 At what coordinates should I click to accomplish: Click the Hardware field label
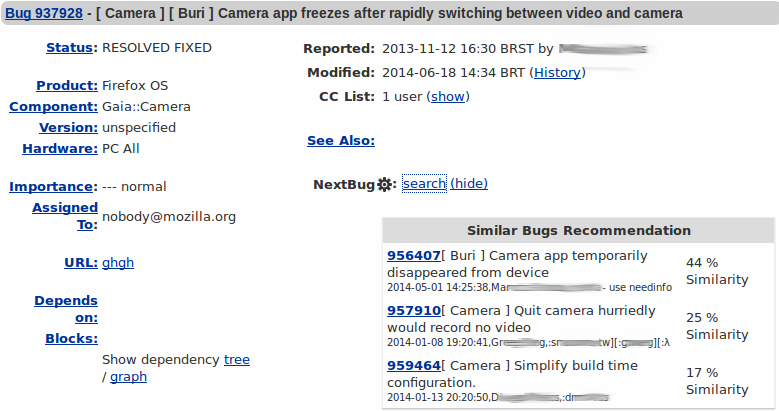pos(60,149)
